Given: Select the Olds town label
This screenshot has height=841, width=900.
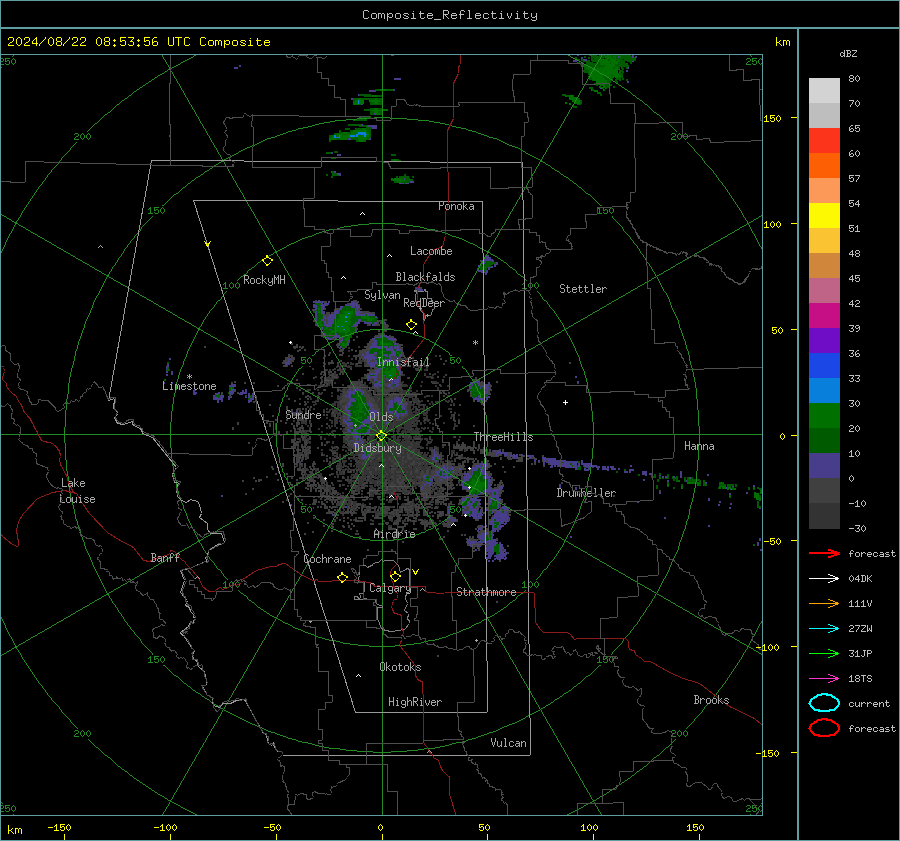Looking at the screenshot, I should [x=381, y=417].
